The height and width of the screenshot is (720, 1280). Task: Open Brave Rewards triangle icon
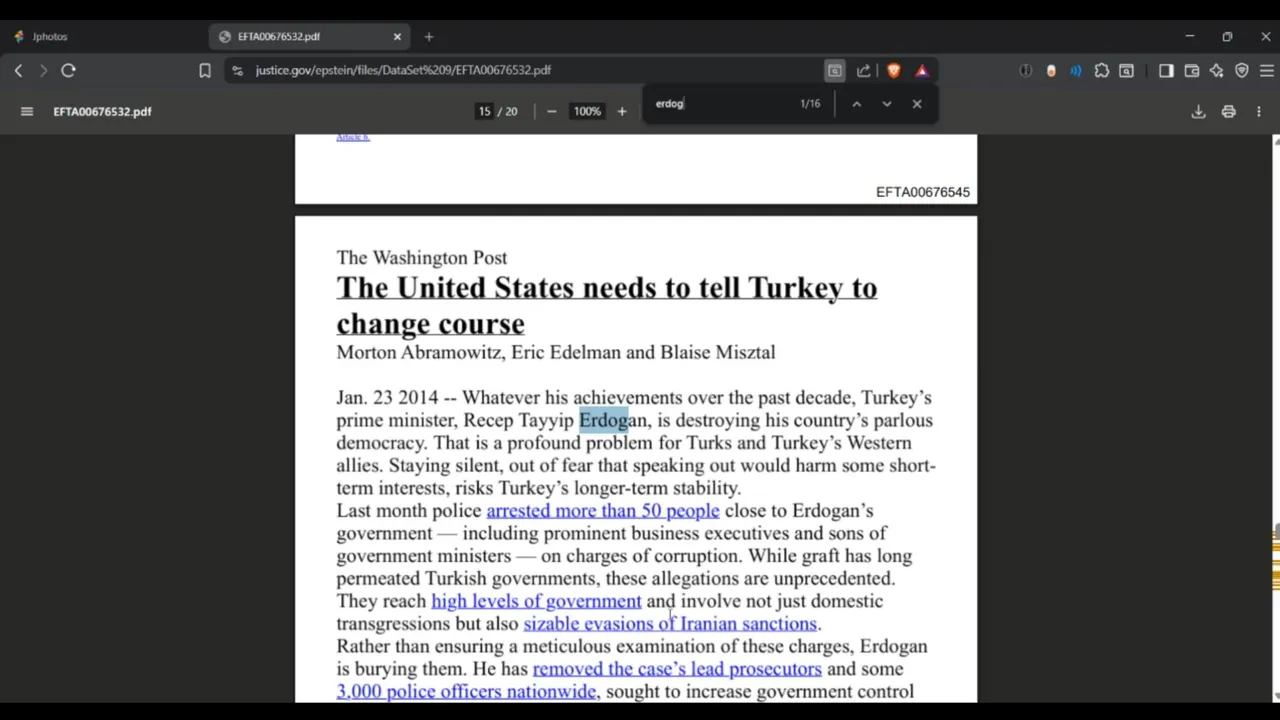coord(922,70)
